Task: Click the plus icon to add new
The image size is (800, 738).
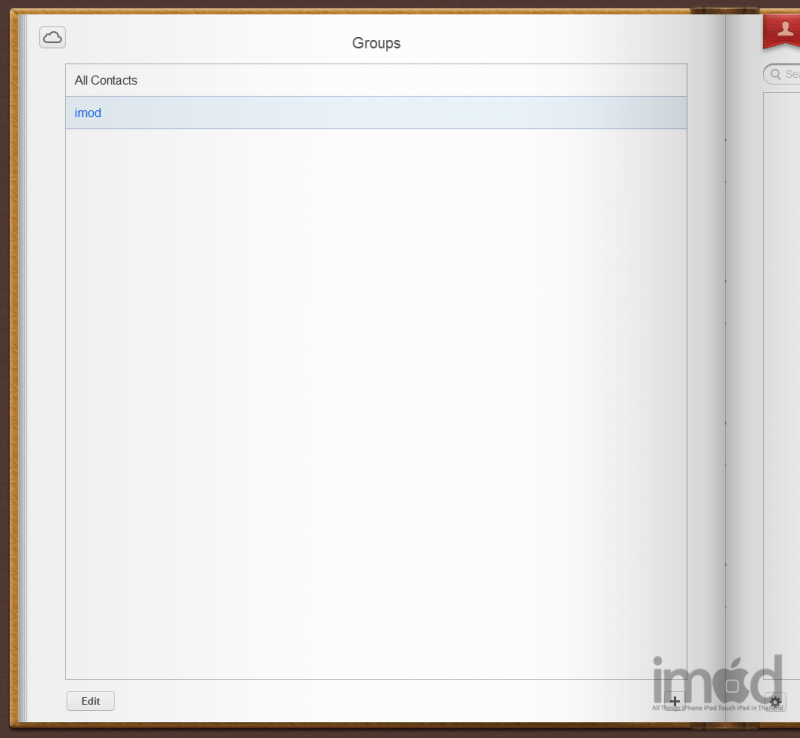Action: tap(675, 701)
